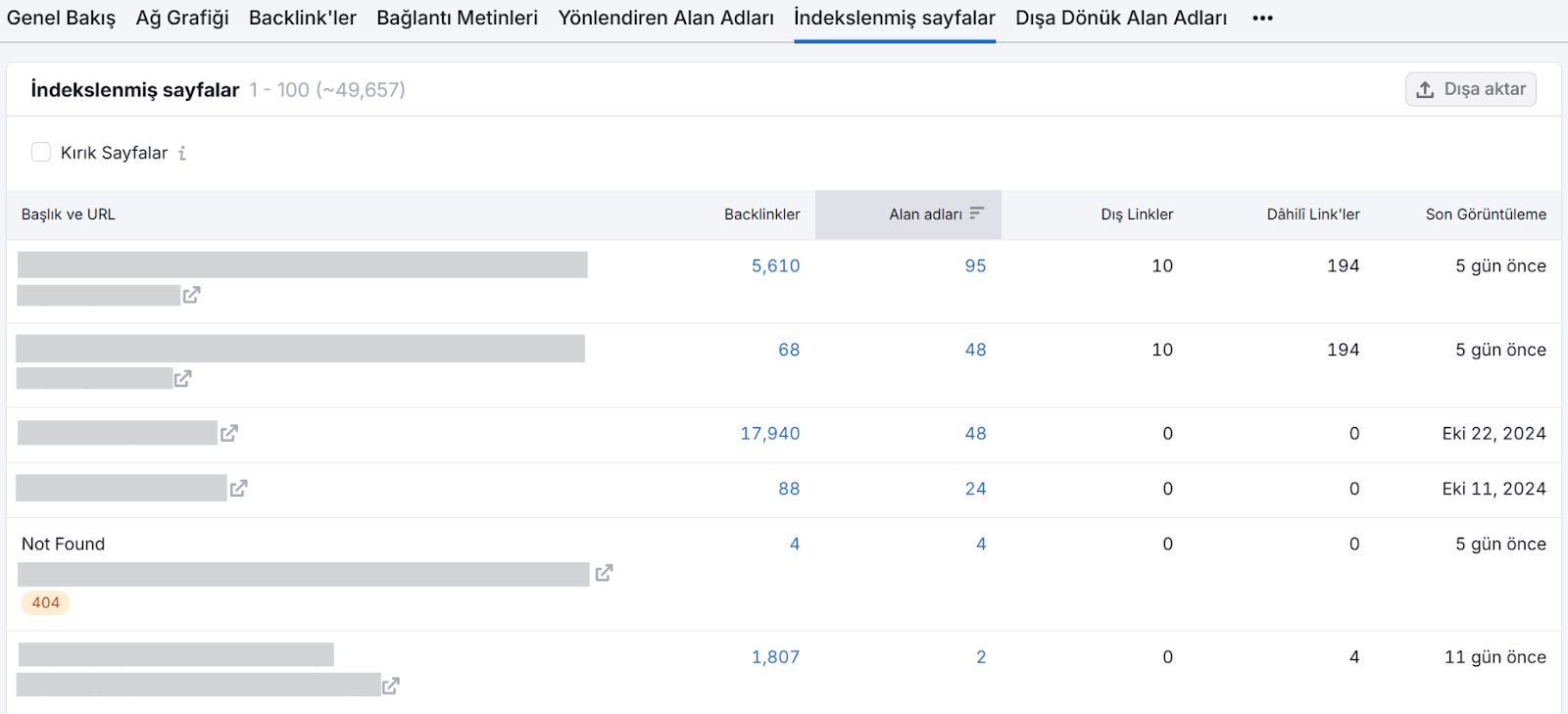Click the Başlık ve URL column header
Viewport: 1568px width, 714px height.
point(69,214)
